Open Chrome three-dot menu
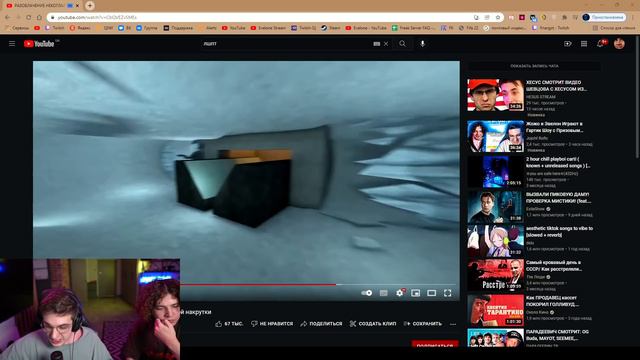This screenshot has height=360, width=640. (633, 17)
